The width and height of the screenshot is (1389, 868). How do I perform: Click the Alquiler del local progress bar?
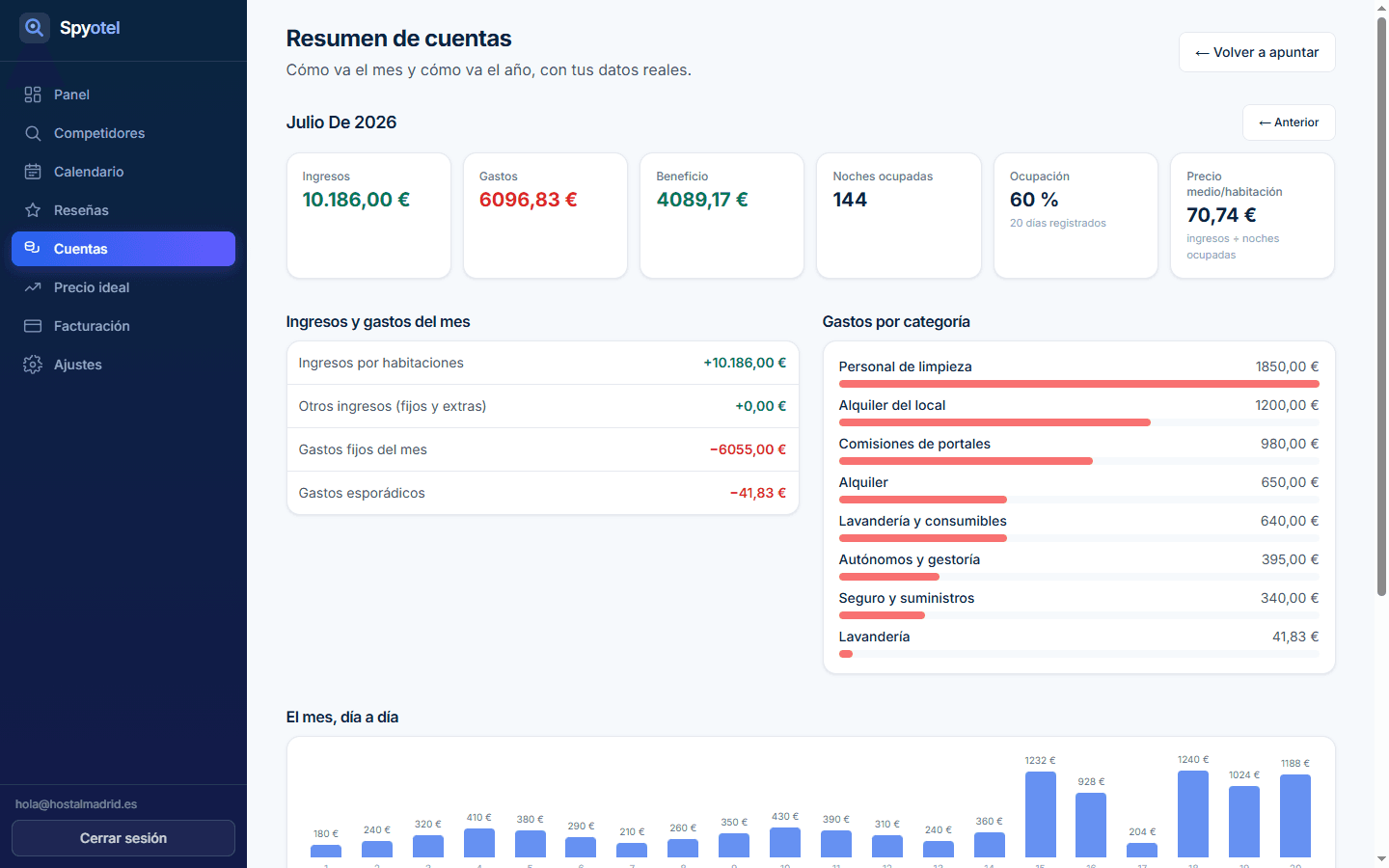tap(1078, 422)
